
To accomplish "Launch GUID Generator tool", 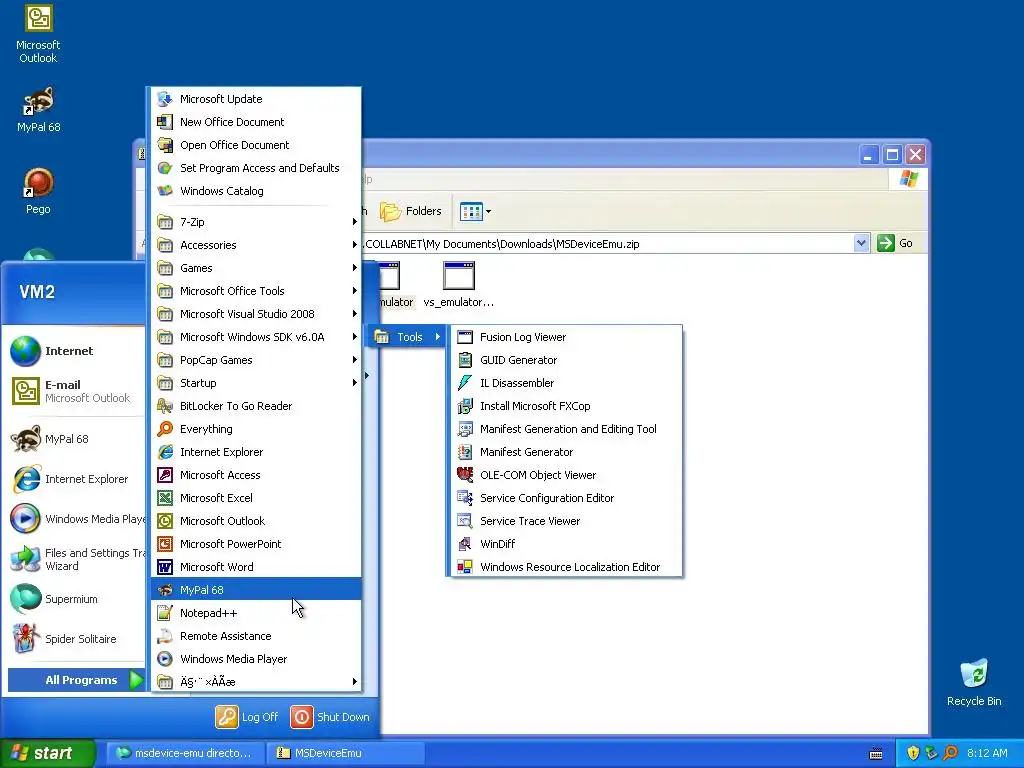I will pos(566,360).
